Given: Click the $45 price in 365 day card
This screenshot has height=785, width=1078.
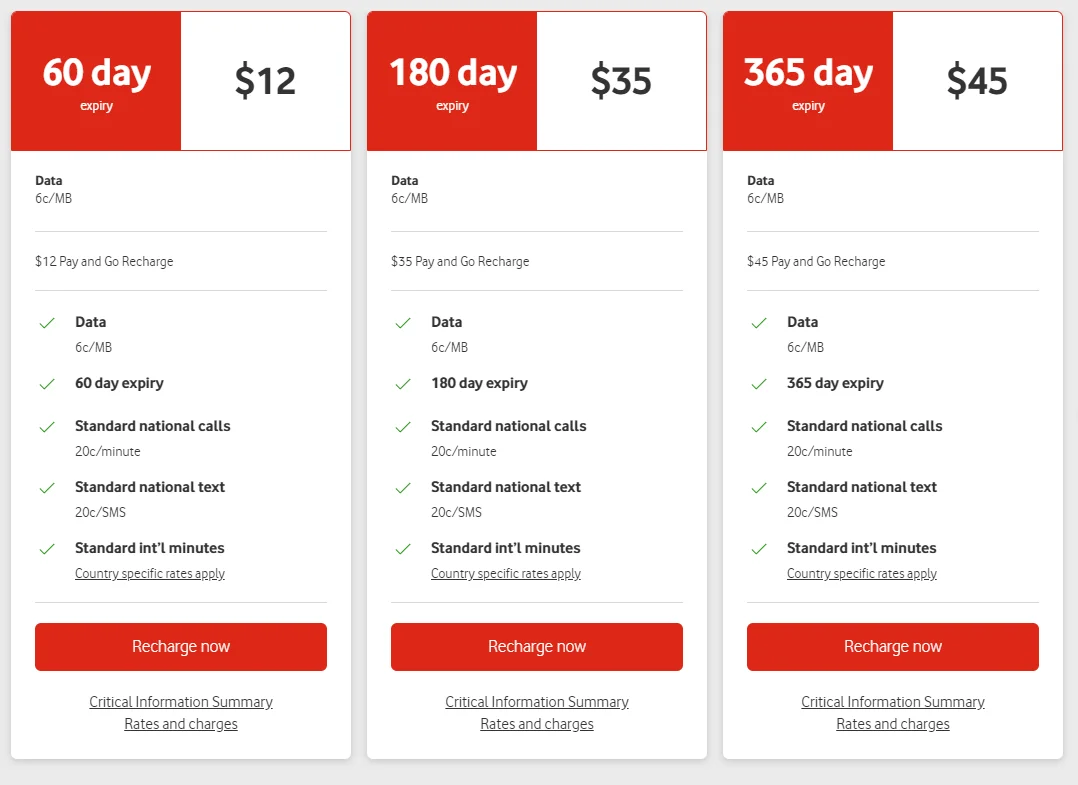Looking at the screenshot, I should pos(977,81).
